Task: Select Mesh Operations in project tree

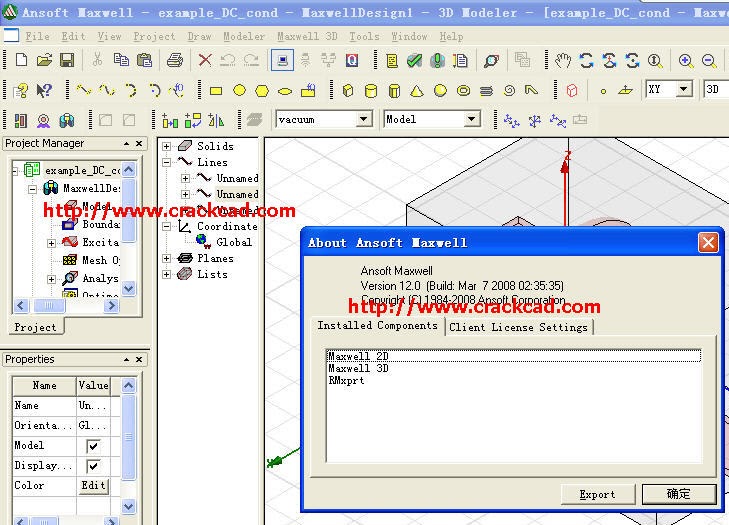Action: point(101,260)
